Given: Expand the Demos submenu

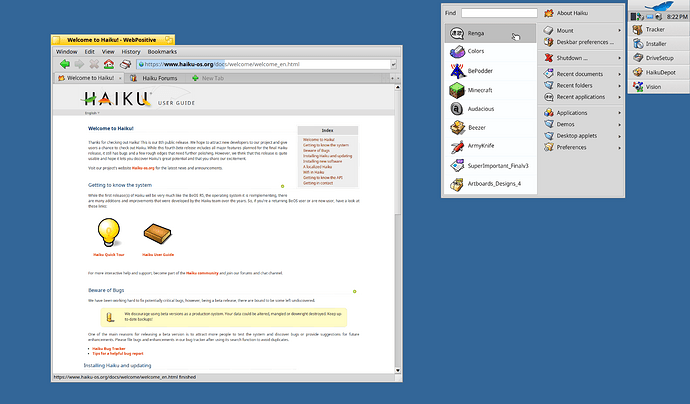Looking at the screenshot, I should (581, 124).
